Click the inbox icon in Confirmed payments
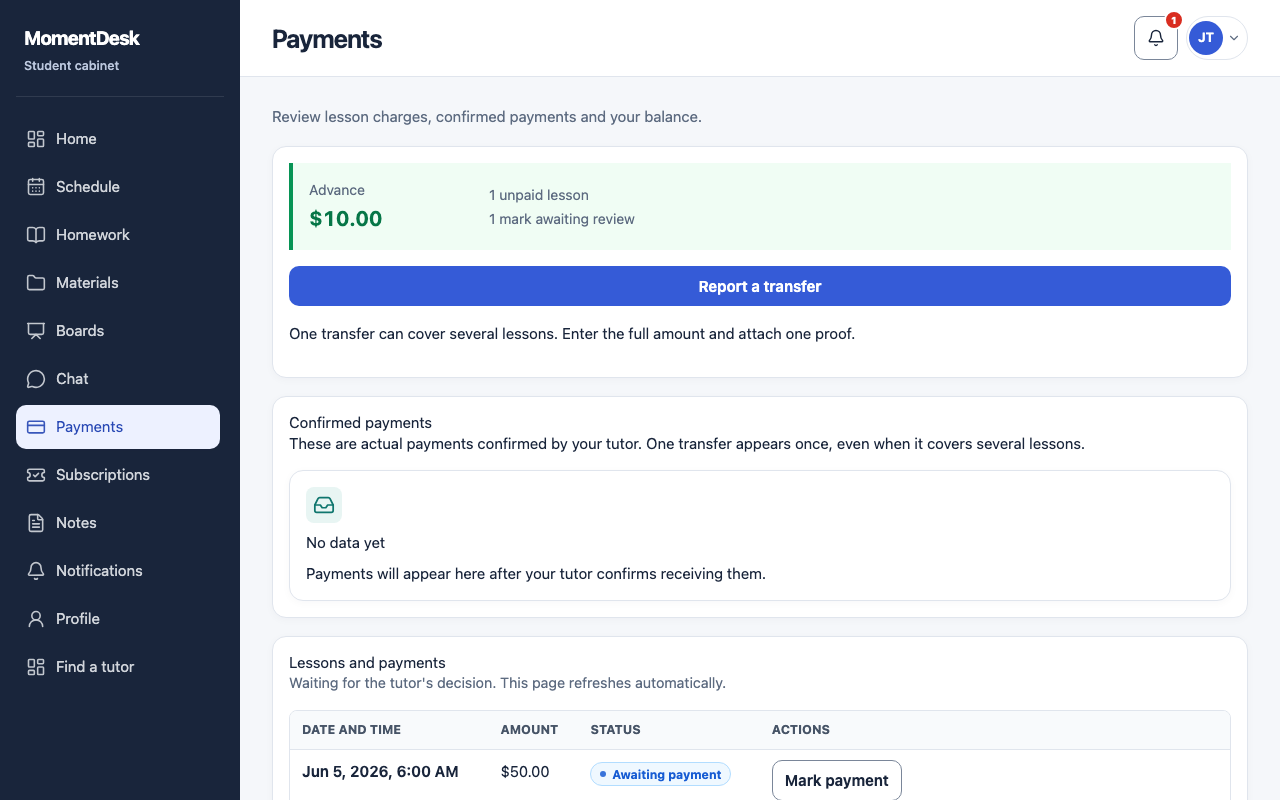 point(324,505)
